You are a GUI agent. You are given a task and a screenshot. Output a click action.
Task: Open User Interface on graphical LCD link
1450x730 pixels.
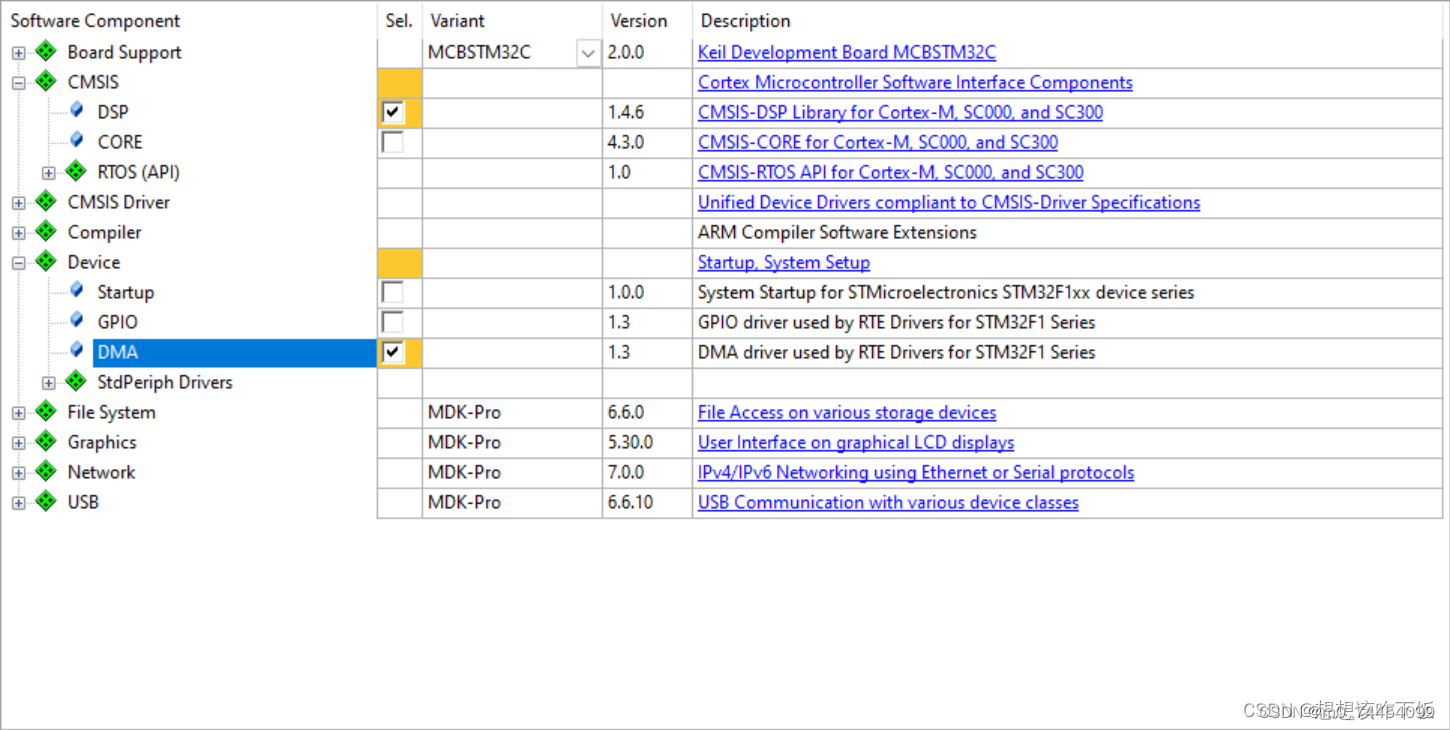pos(856,442)
